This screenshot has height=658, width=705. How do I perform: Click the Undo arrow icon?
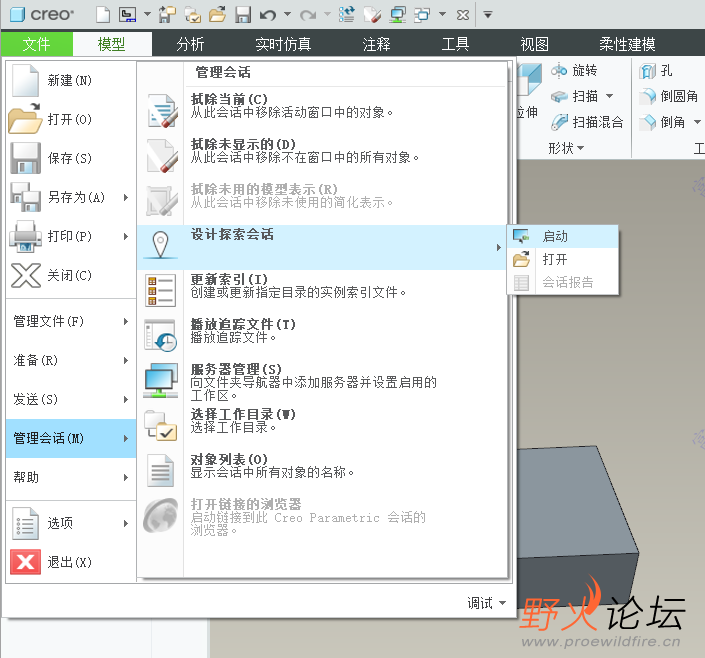click(x=268, y=15)
